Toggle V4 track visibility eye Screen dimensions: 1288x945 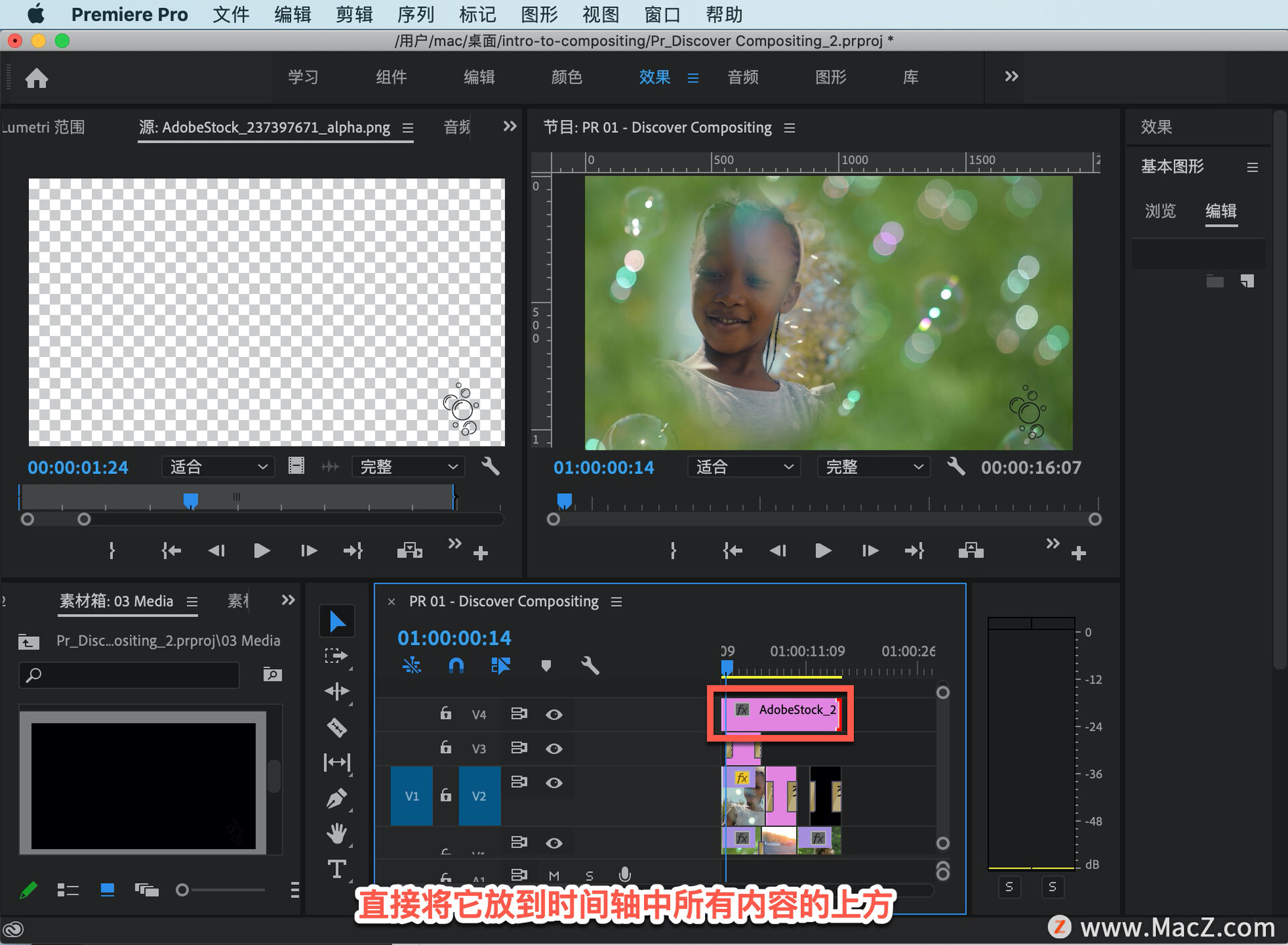coord(553,714)
